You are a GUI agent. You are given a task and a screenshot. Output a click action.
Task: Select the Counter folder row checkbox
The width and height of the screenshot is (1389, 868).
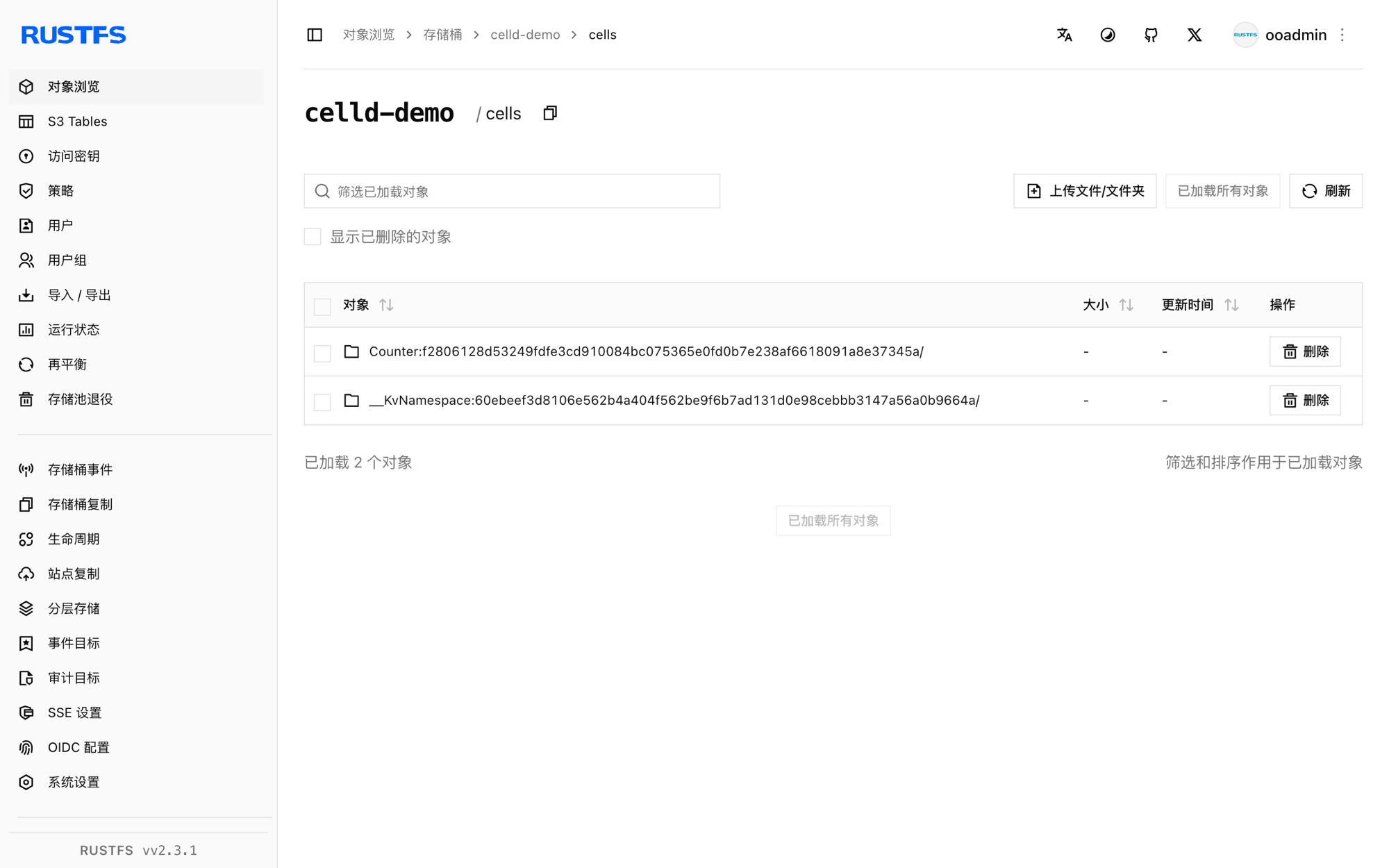coord(322,353)
